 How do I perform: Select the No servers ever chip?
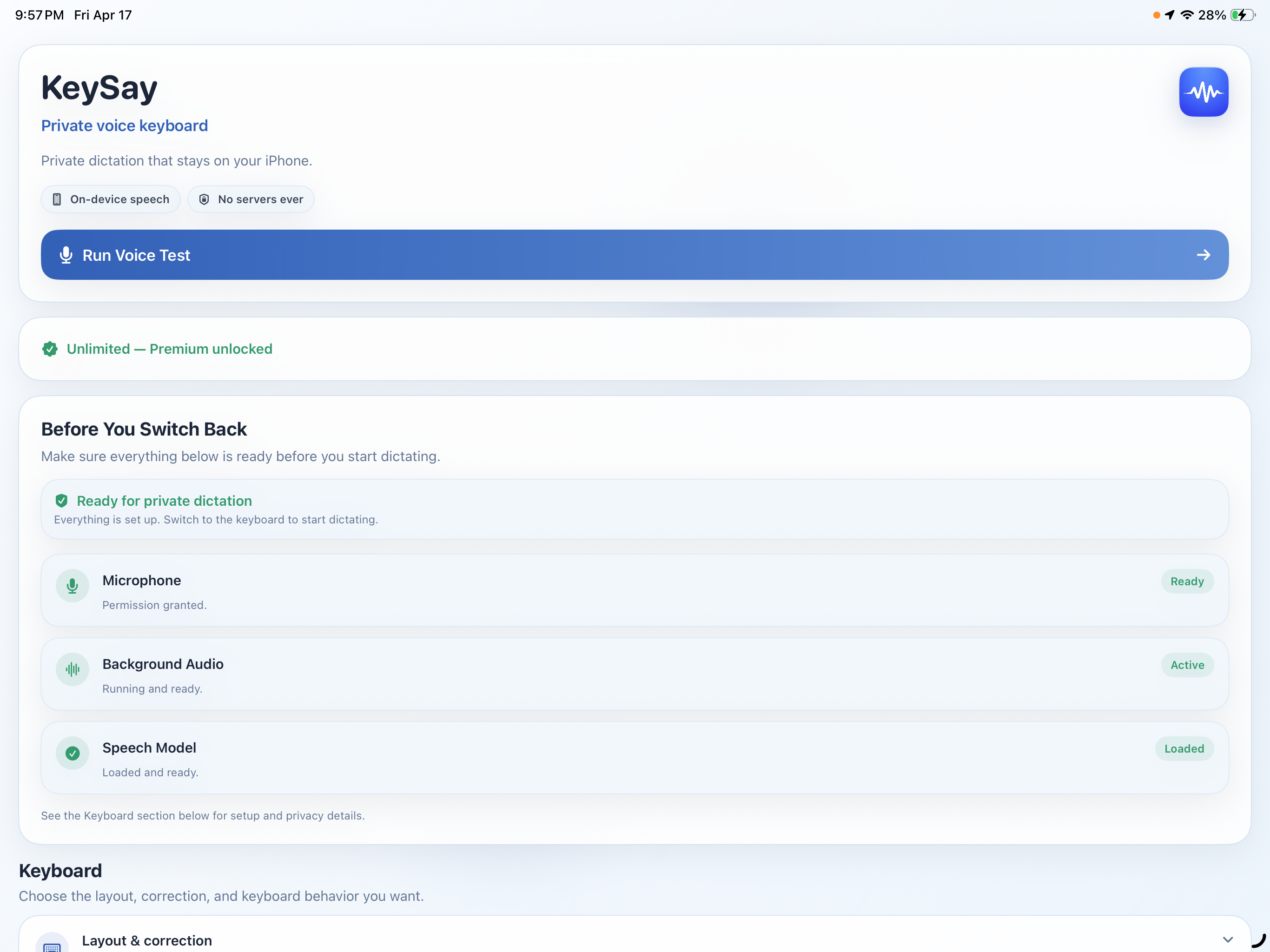coord(251,199)
